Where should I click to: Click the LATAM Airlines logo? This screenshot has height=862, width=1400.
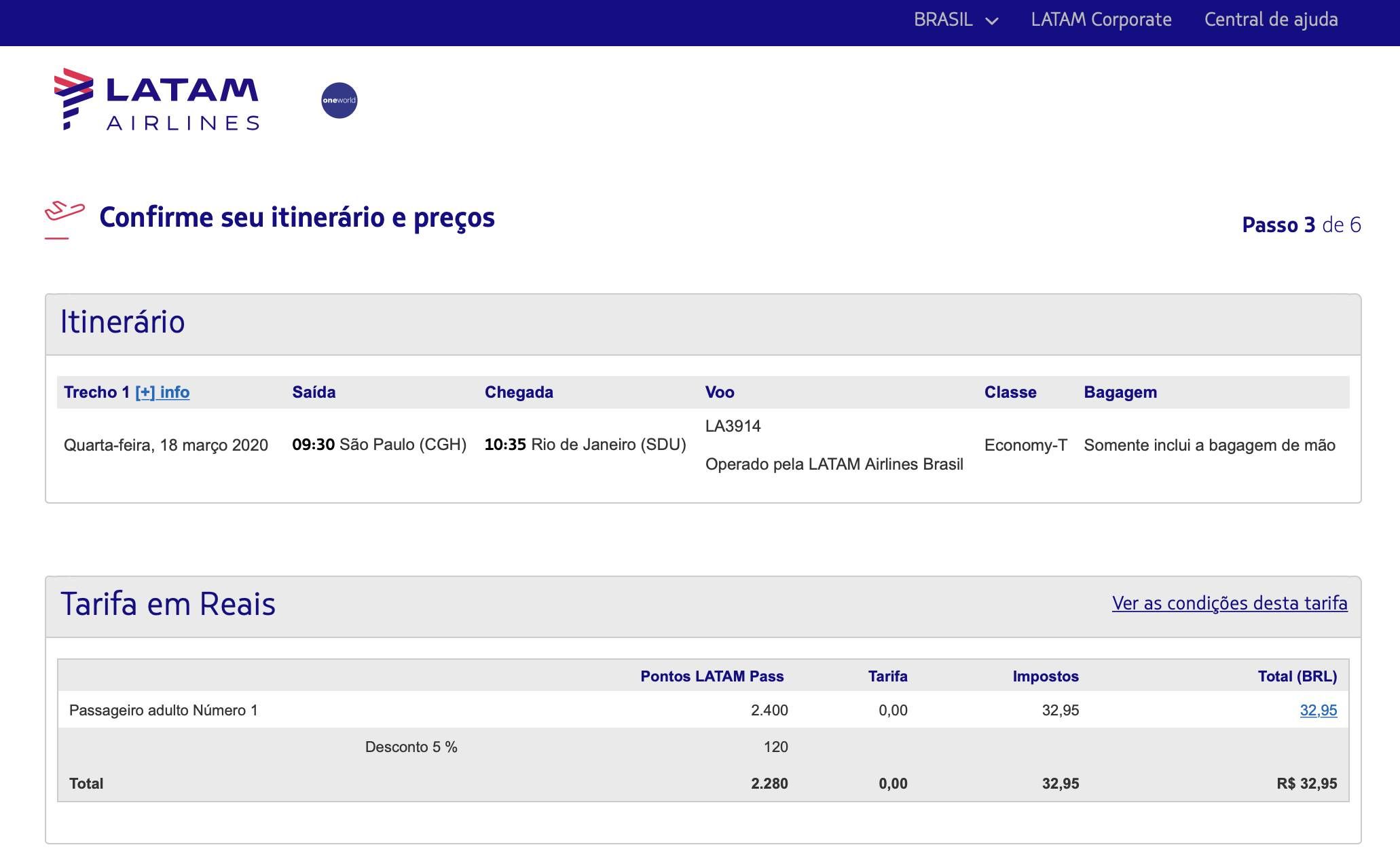click(x=156, y=99)
